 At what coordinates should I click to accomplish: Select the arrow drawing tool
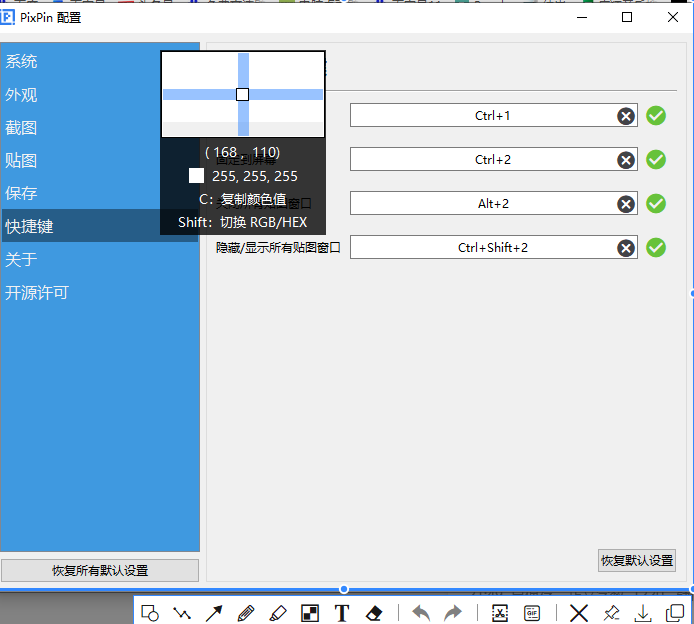coord(214,613)
